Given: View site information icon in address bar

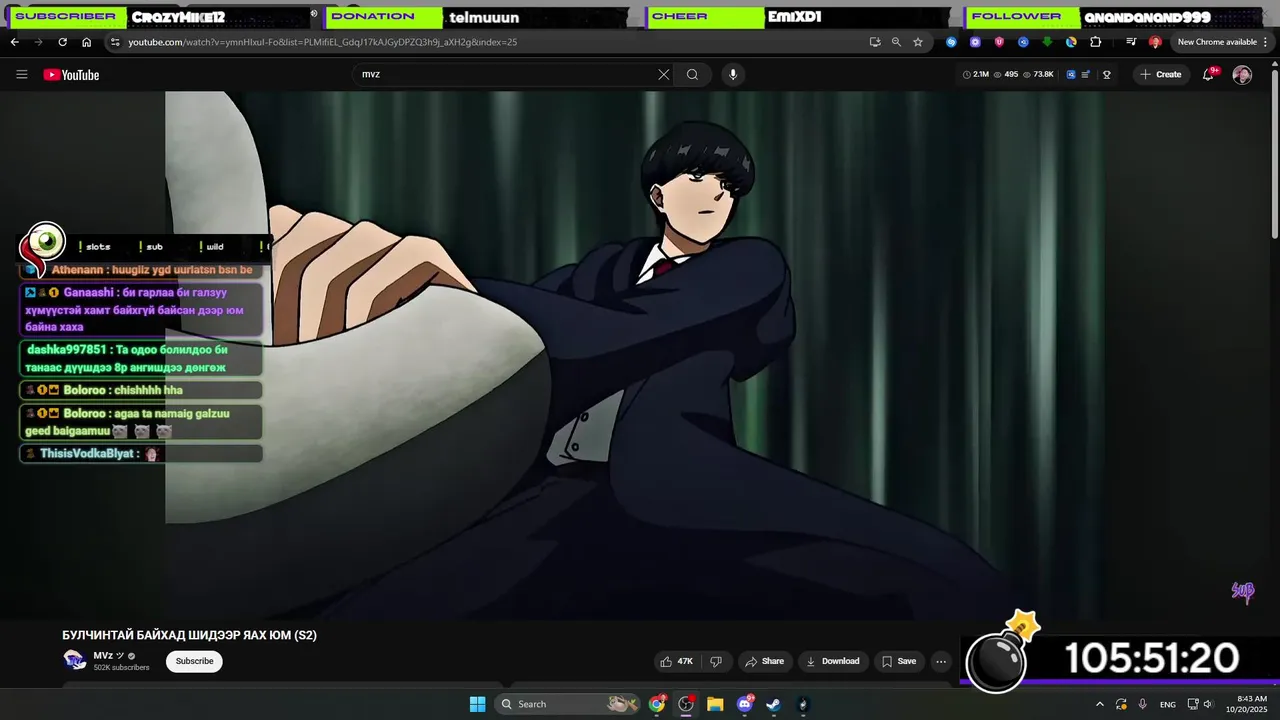Looking at the screenshot, I should tap(115, 42).
